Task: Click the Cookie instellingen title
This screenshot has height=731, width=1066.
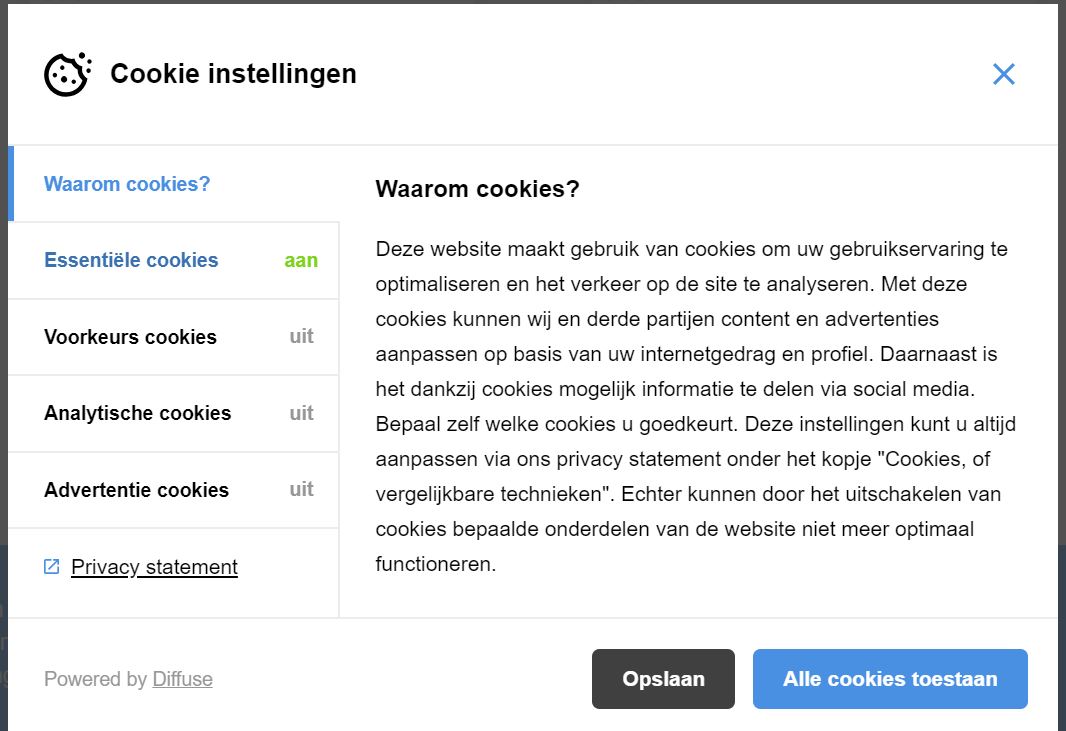Action: coord(233,74)
